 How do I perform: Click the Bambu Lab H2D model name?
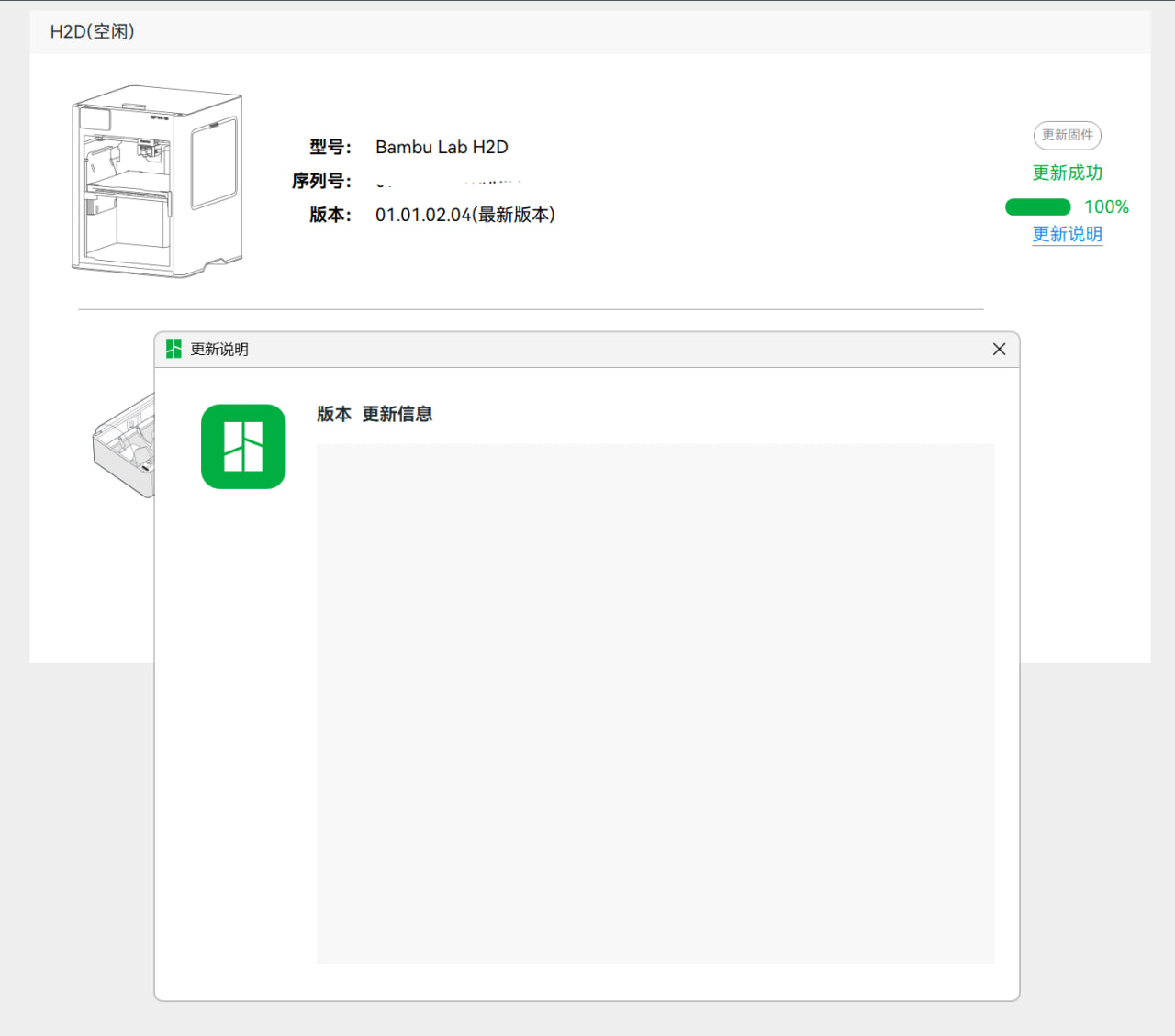pos(442,147)
